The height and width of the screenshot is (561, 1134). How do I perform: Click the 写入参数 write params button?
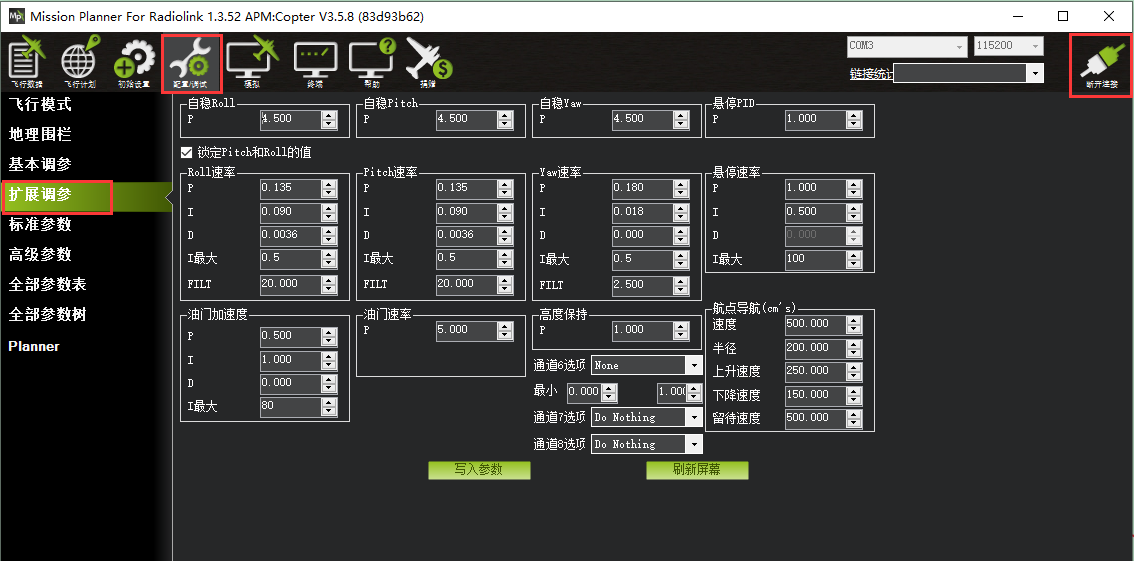pos(479,470)
